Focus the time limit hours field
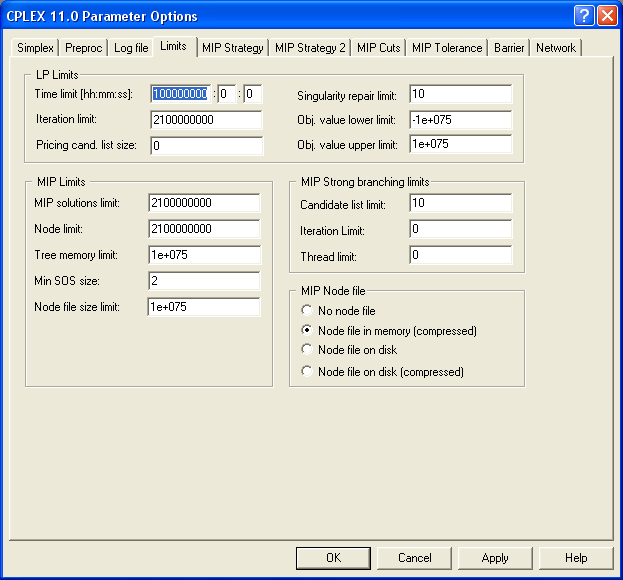This screenshot has height=580, width=623. 180,94
